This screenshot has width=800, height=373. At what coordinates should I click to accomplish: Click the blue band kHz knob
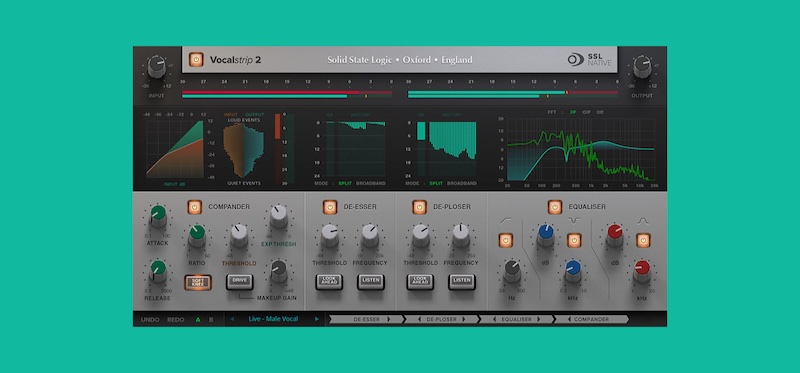(572, 271)
